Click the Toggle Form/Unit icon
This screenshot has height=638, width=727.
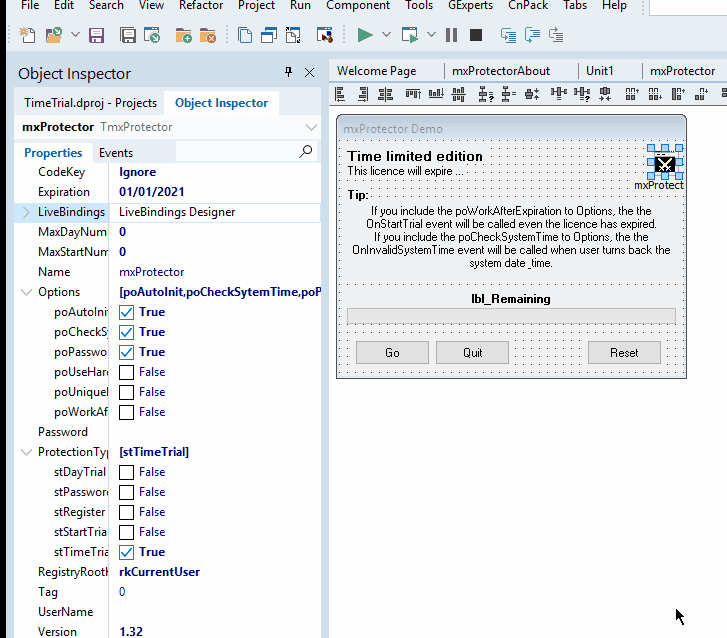293,35
